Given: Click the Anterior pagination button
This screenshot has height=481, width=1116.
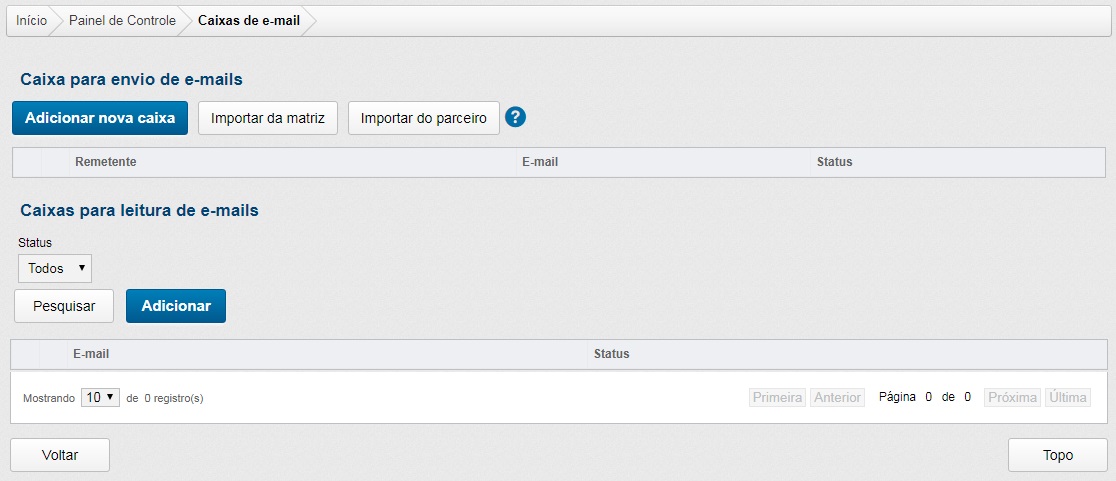Looking at the screenshot, I should click(x=837, y=397).
